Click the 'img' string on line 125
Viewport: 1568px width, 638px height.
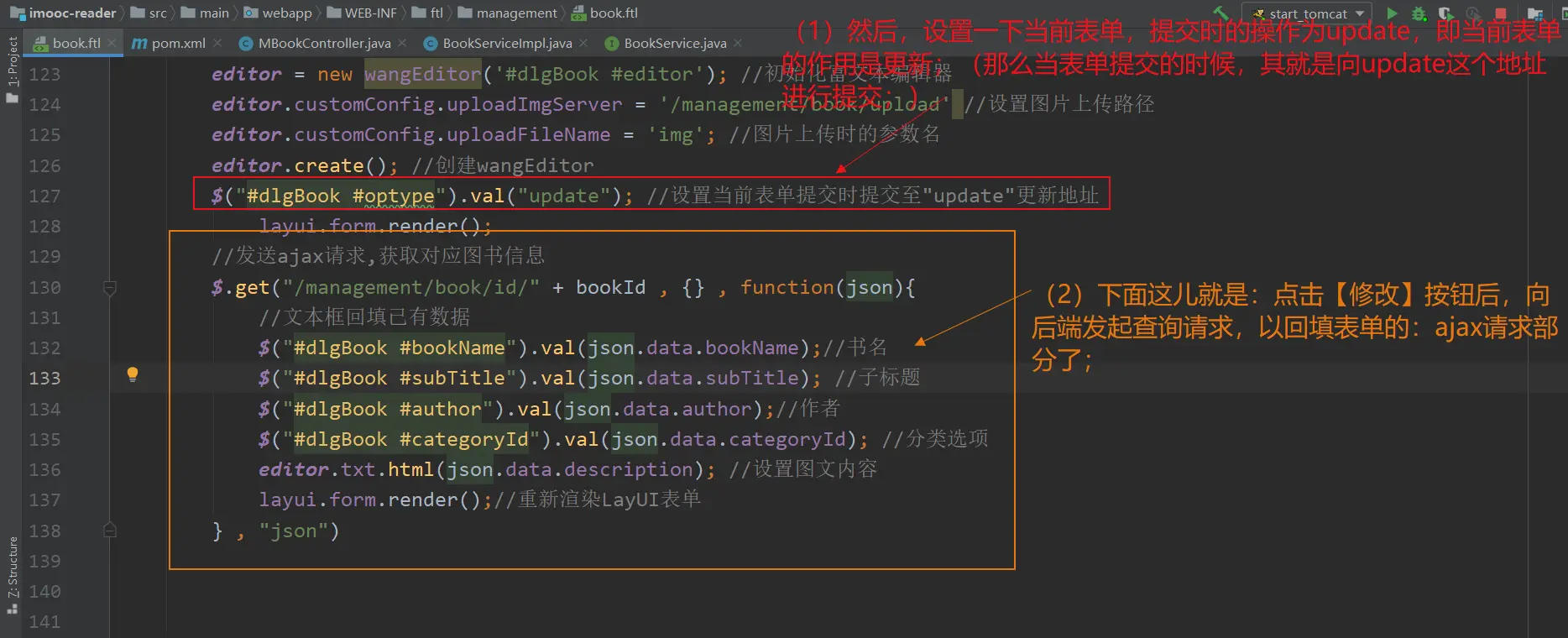(x=676, y=135)
